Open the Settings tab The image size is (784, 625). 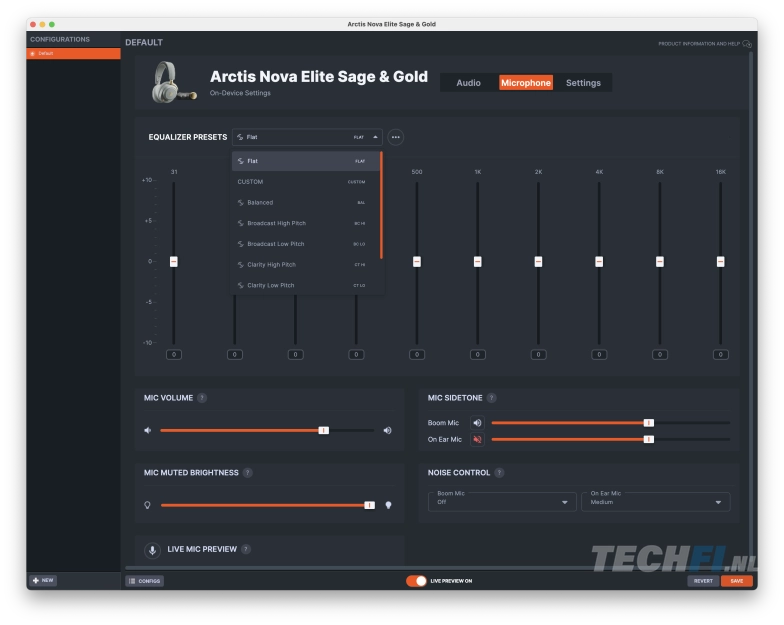click(x=583, y=83)
